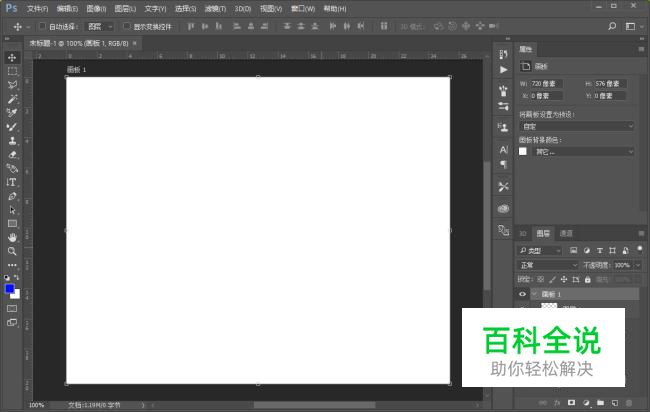This screenshot has width=650, height=412.
Task: Open the tool presets crossed-tools icon
Action: 503,187
